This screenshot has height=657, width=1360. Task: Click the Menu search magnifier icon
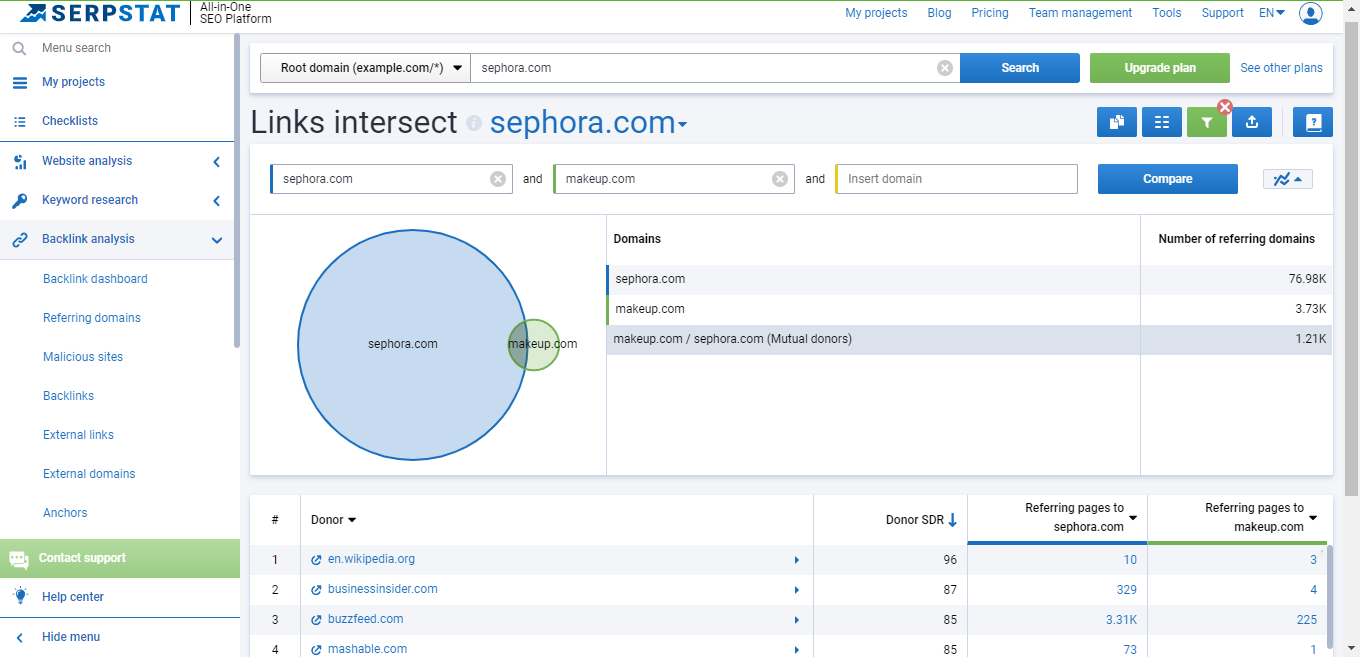[19, 48]
